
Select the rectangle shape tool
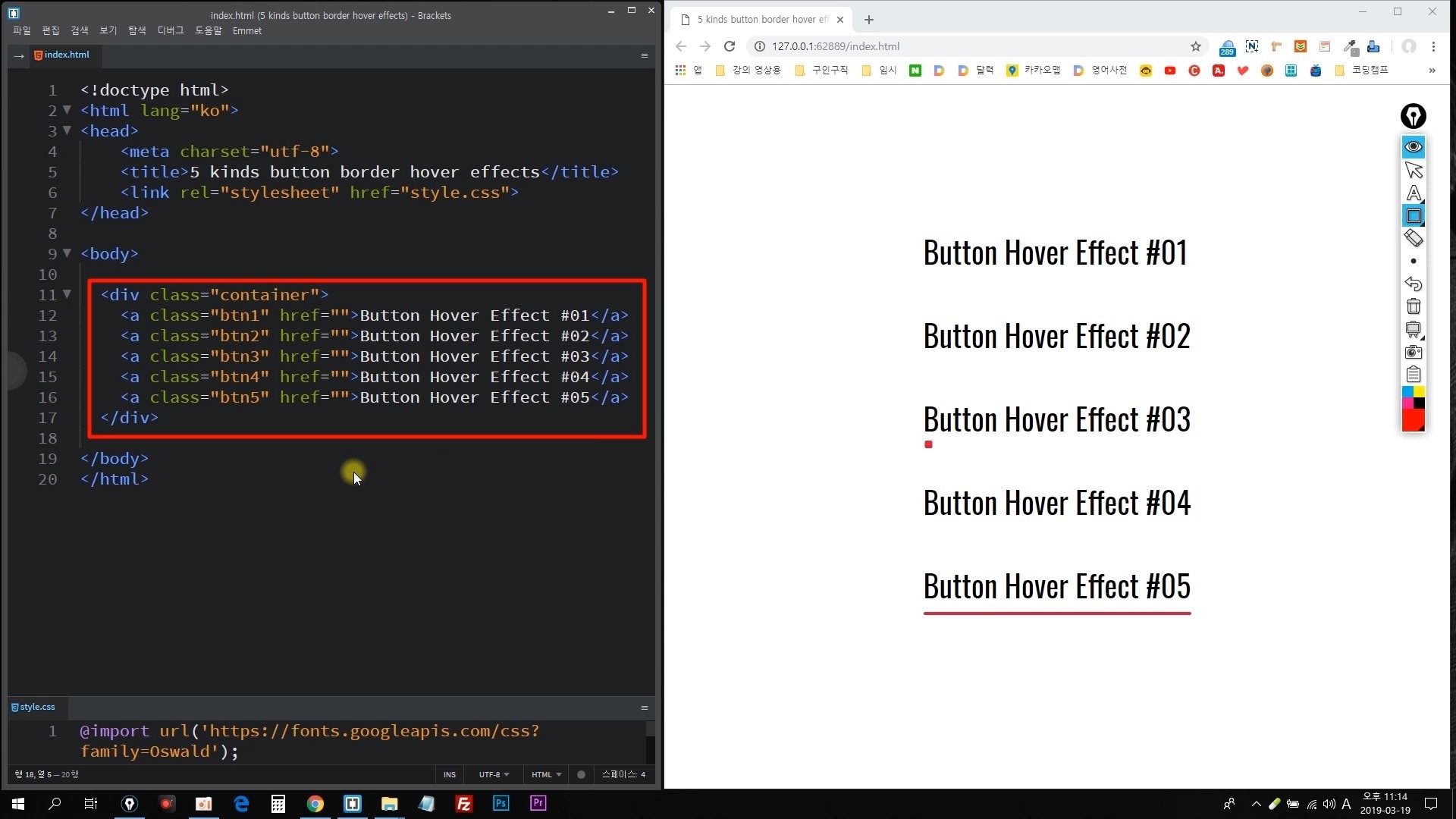[x=1413, y=215]
